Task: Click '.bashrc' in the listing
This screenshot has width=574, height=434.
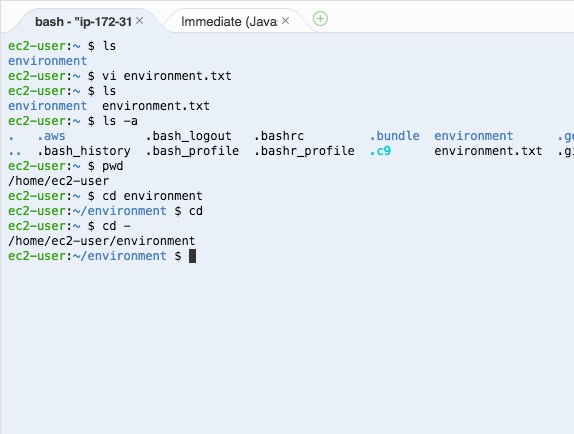Action: [279, 136]
